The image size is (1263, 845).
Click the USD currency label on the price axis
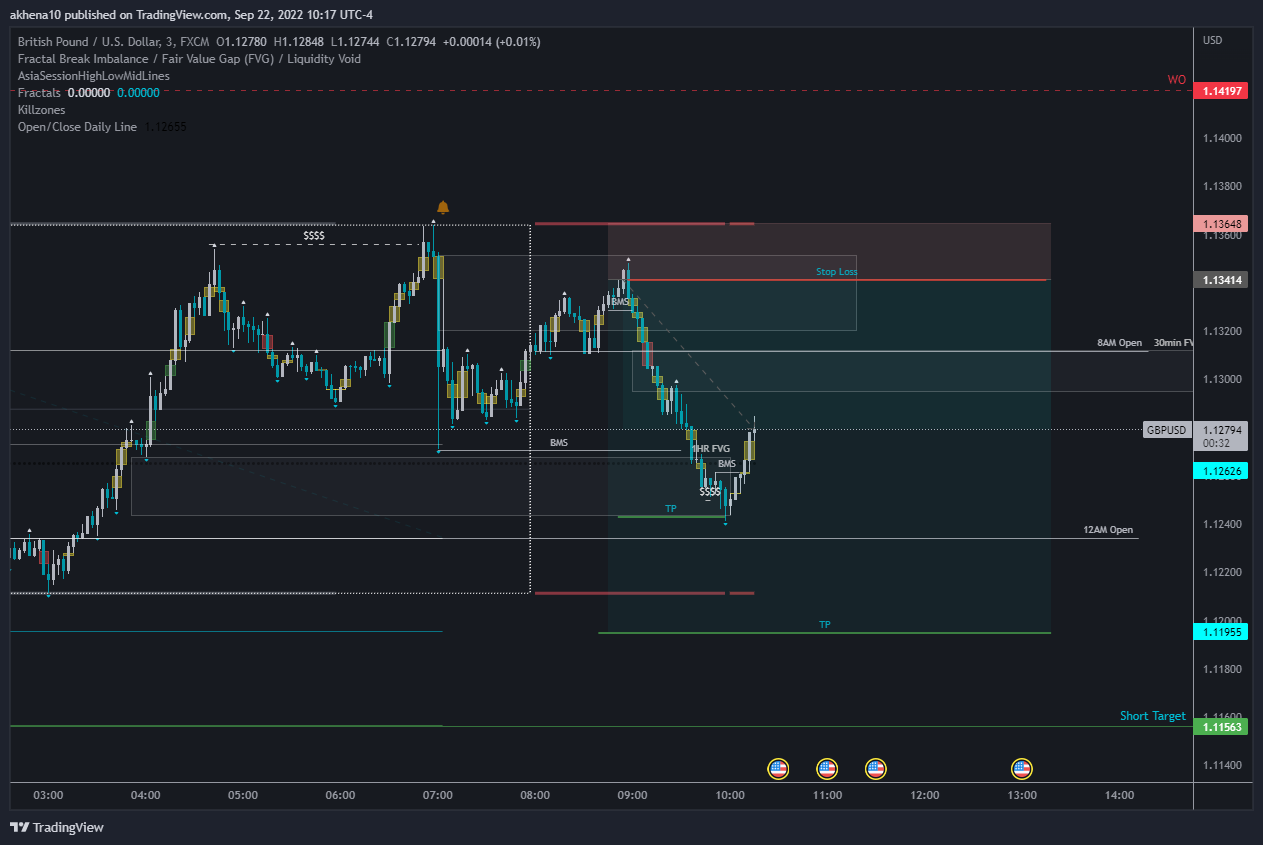[x=1213, y=41]
